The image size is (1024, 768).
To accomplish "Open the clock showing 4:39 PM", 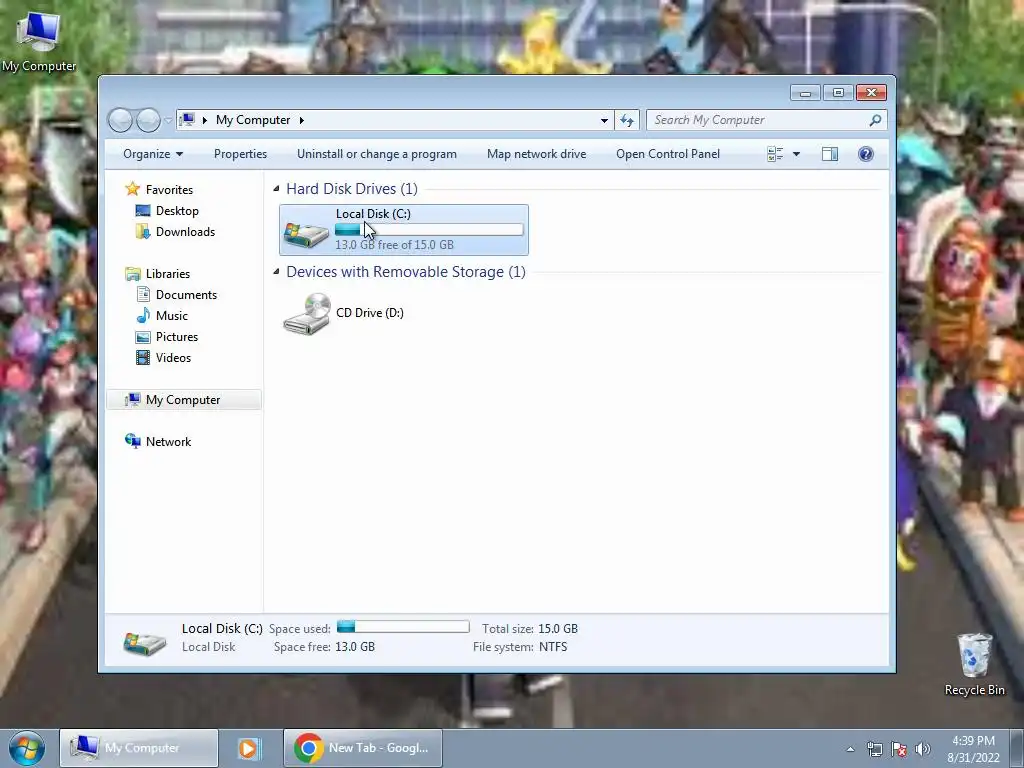I will point(973,749).
